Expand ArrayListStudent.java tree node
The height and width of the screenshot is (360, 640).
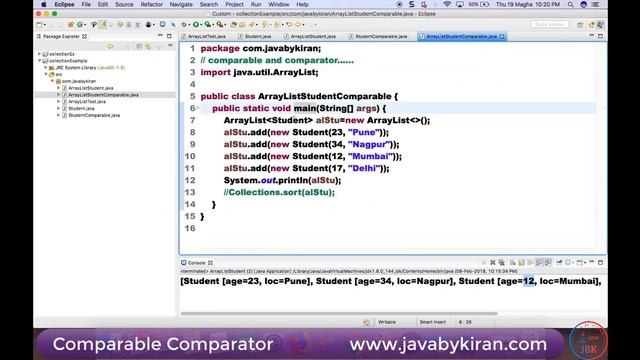(58, 88)
